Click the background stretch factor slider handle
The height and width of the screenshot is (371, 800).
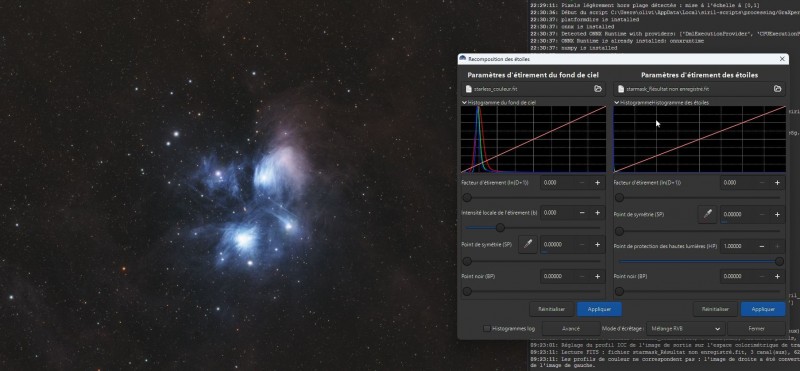pos(467,197)
